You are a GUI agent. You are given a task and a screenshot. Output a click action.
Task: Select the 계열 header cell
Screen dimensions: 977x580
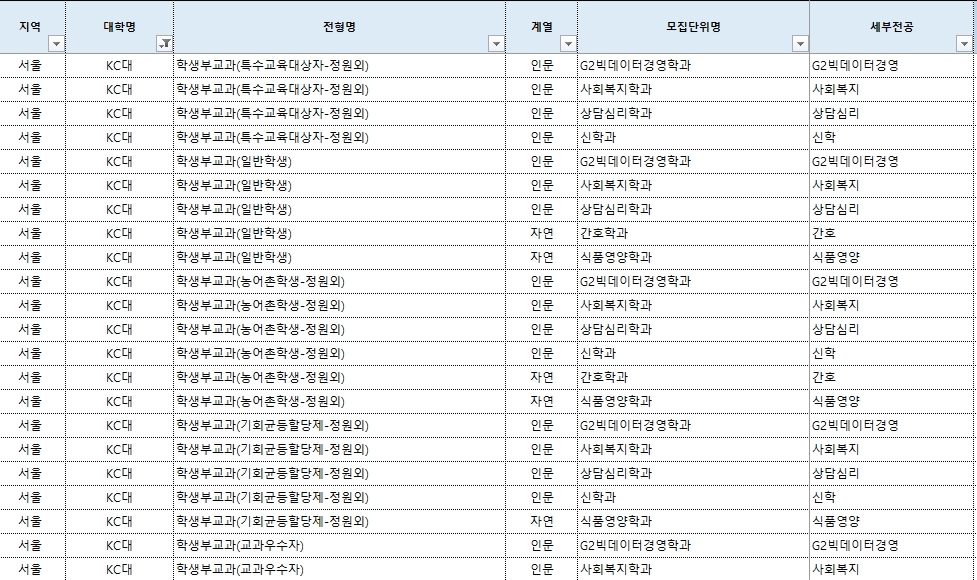[x=541, y=27]
